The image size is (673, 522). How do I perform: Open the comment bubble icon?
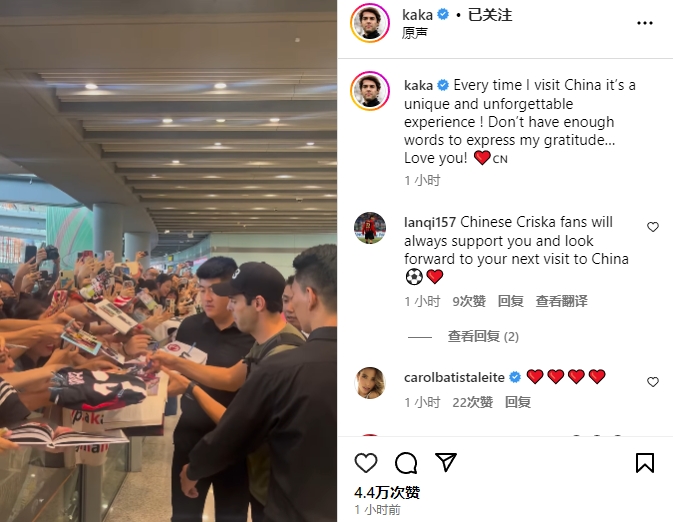(406, 463)
